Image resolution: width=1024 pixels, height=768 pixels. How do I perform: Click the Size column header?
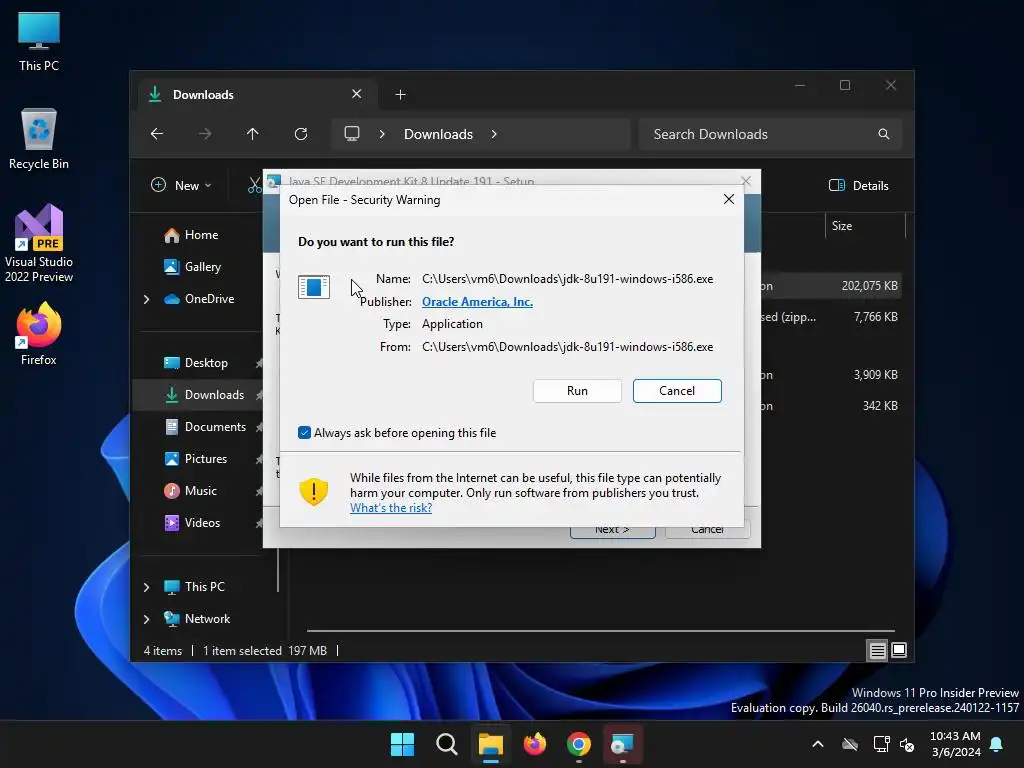[x=865, y=226]
